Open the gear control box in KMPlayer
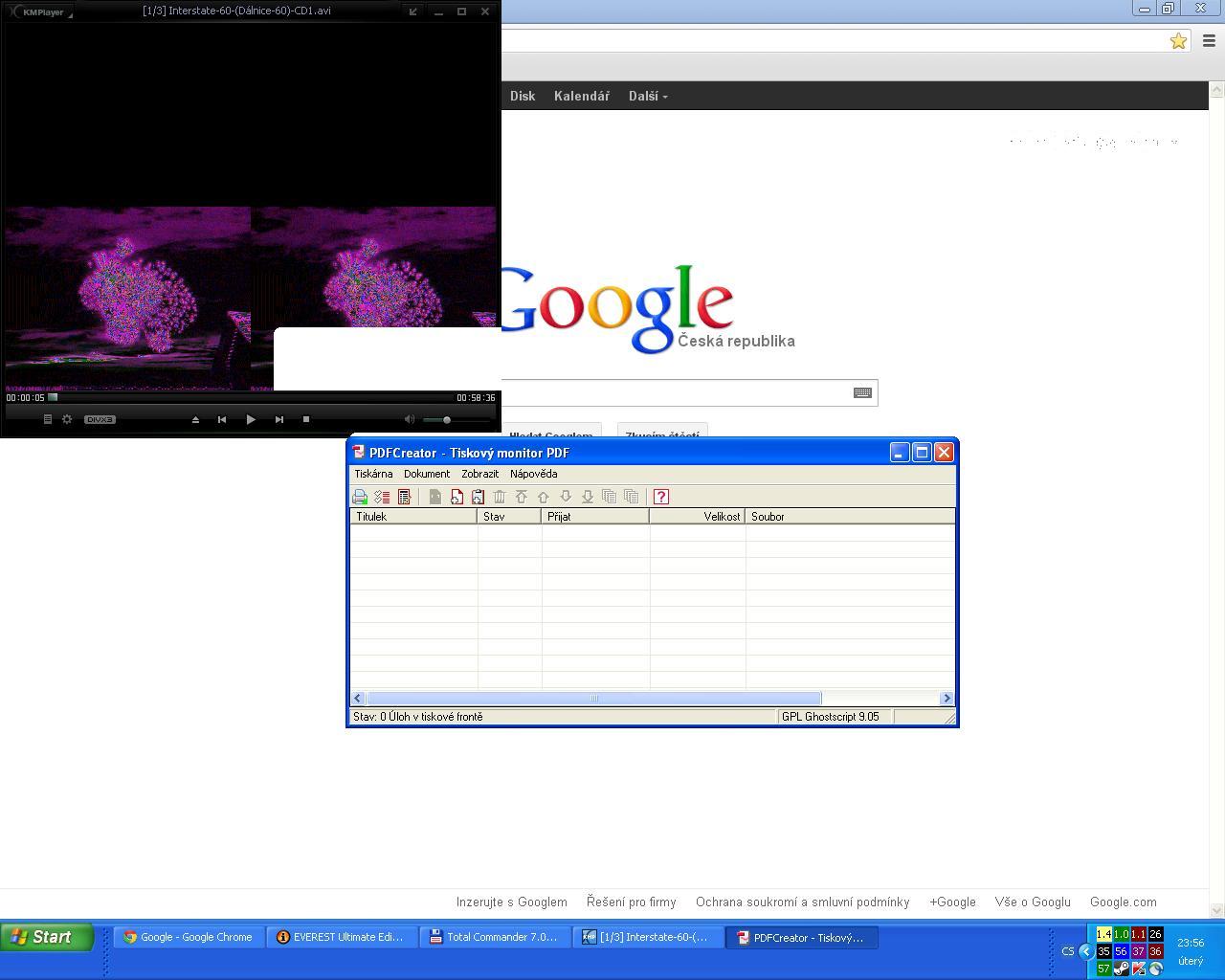This screenshot has width=1225, height=980. coord(67,419)
